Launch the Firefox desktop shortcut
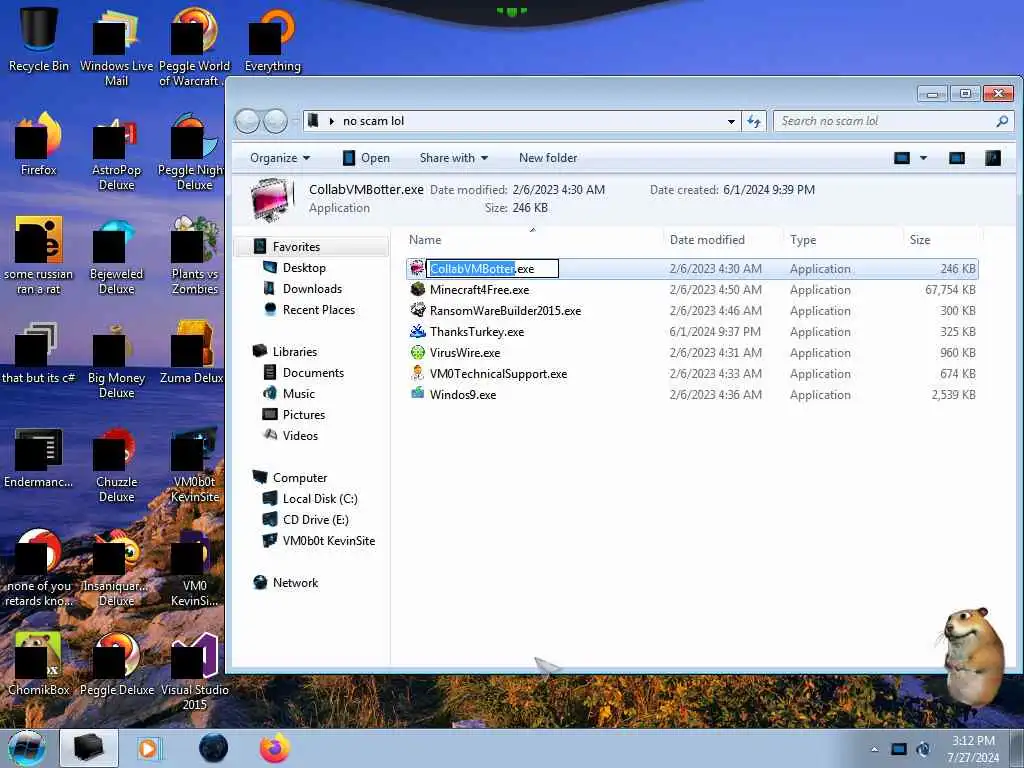This screenshot has height=768, width=1024. coord(39,145)
